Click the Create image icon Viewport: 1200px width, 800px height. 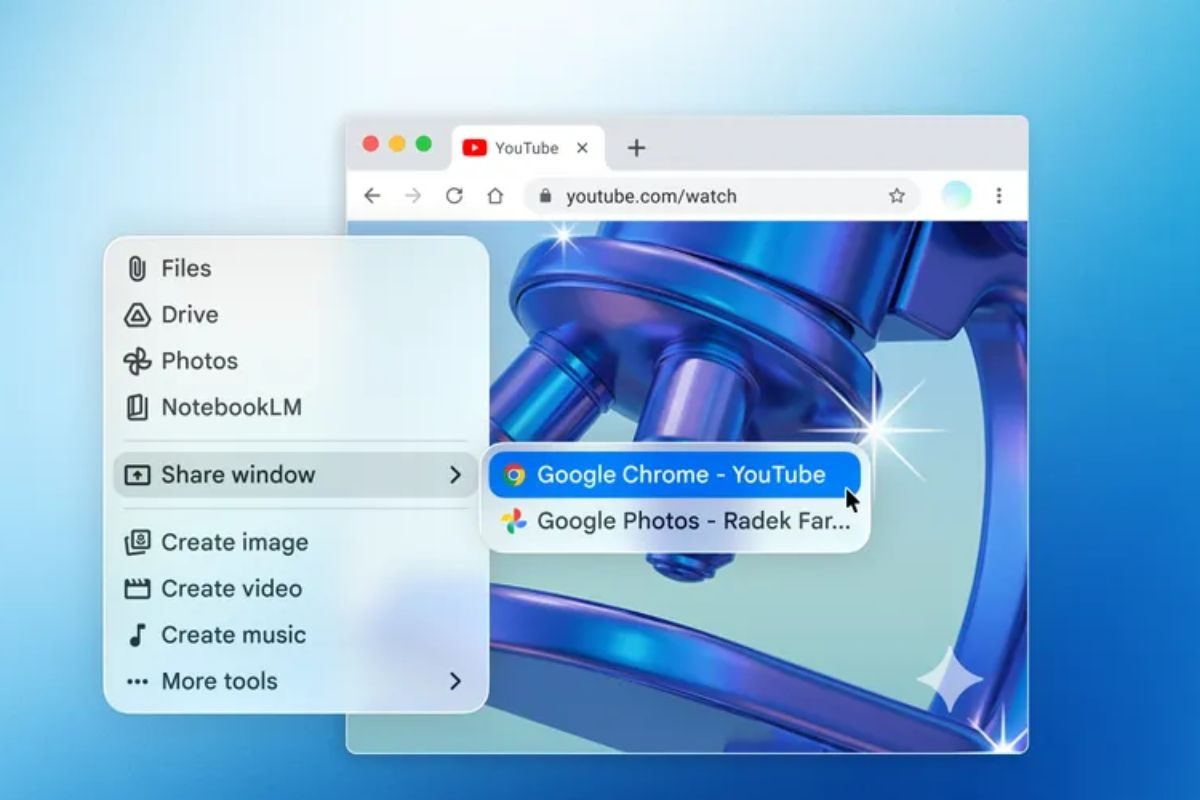coord(137,542)
